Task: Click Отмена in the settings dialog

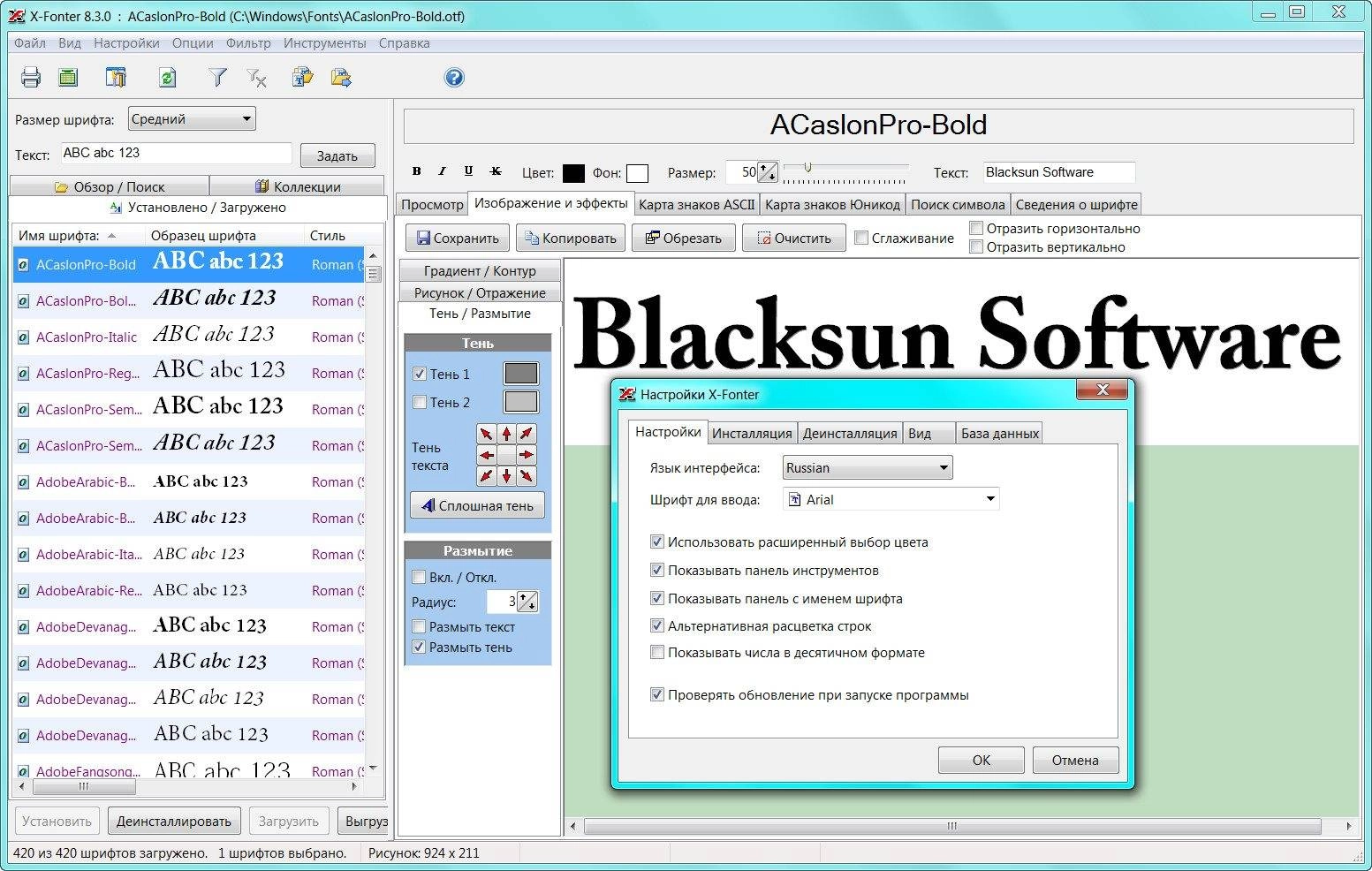Action: [1075, 760]
